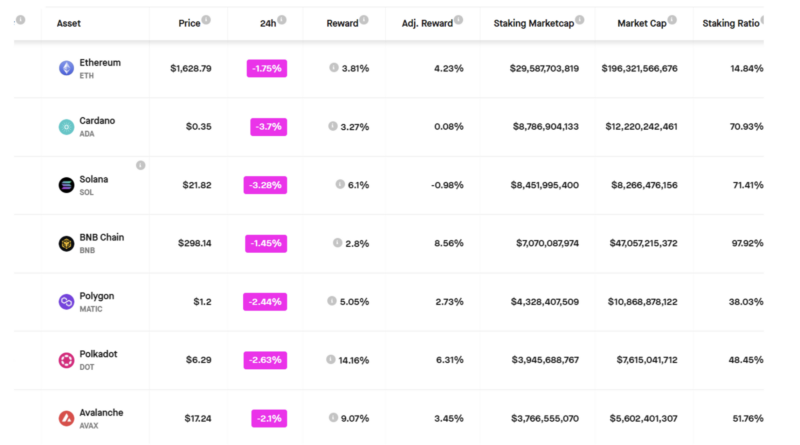Click the Ethereum logo icon
Image resolution: width=800 pixels, height=445 pixels.
click(x=66, y=68)
